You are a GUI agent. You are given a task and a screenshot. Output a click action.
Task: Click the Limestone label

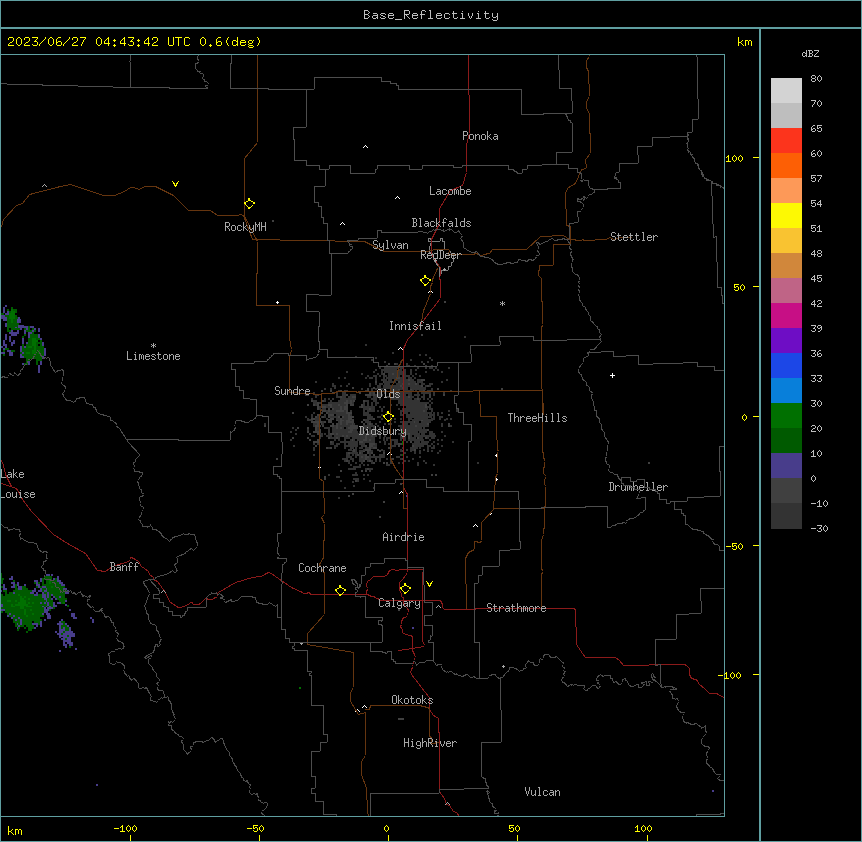point(153,356)
